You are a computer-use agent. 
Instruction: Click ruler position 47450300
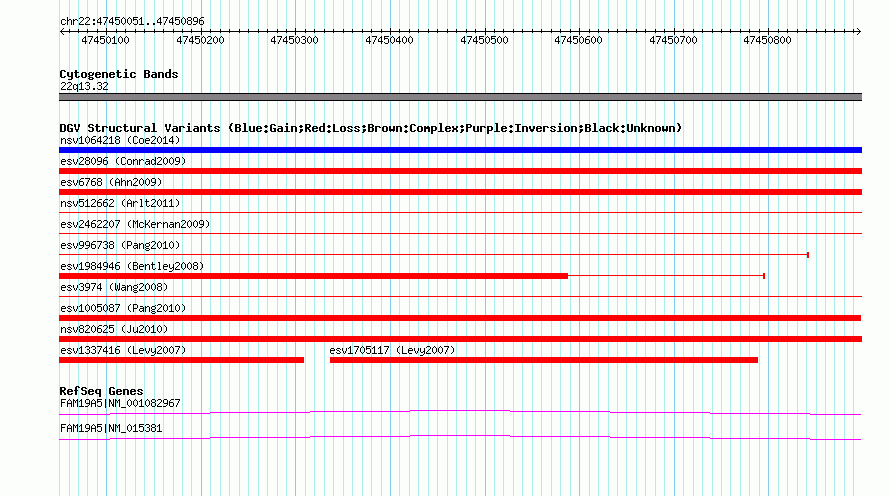295,40
